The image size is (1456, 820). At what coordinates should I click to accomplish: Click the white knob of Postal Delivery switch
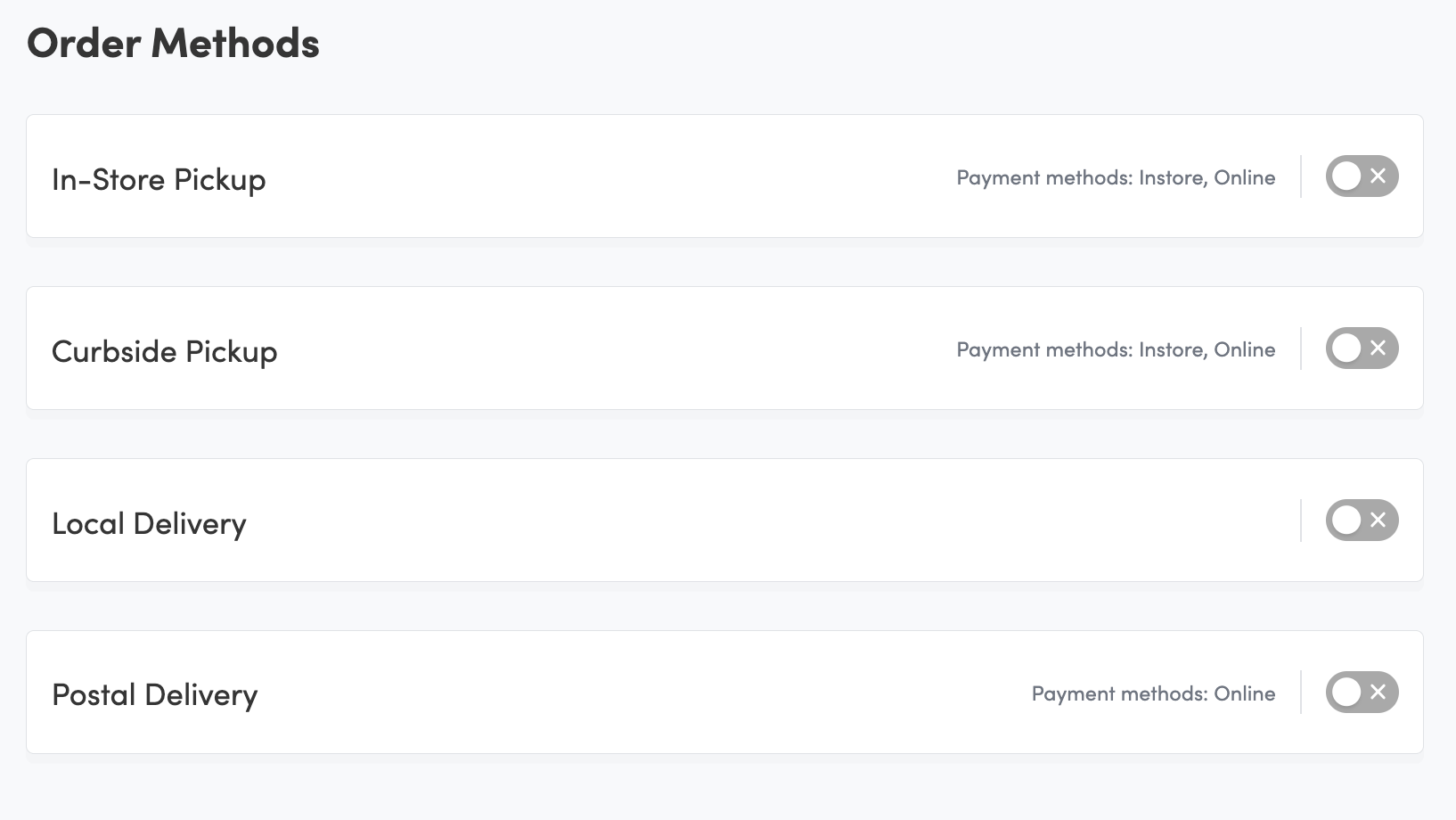pos(1346,693)
